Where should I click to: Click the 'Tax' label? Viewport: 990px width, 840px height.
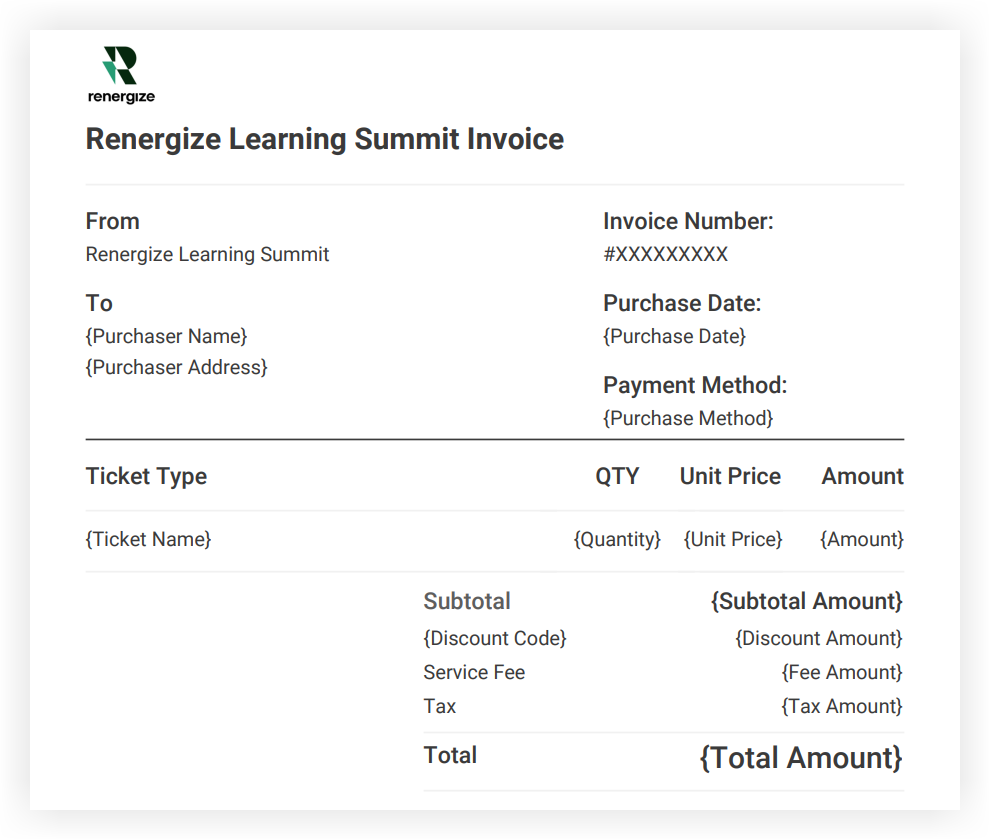tap(439, 706)
